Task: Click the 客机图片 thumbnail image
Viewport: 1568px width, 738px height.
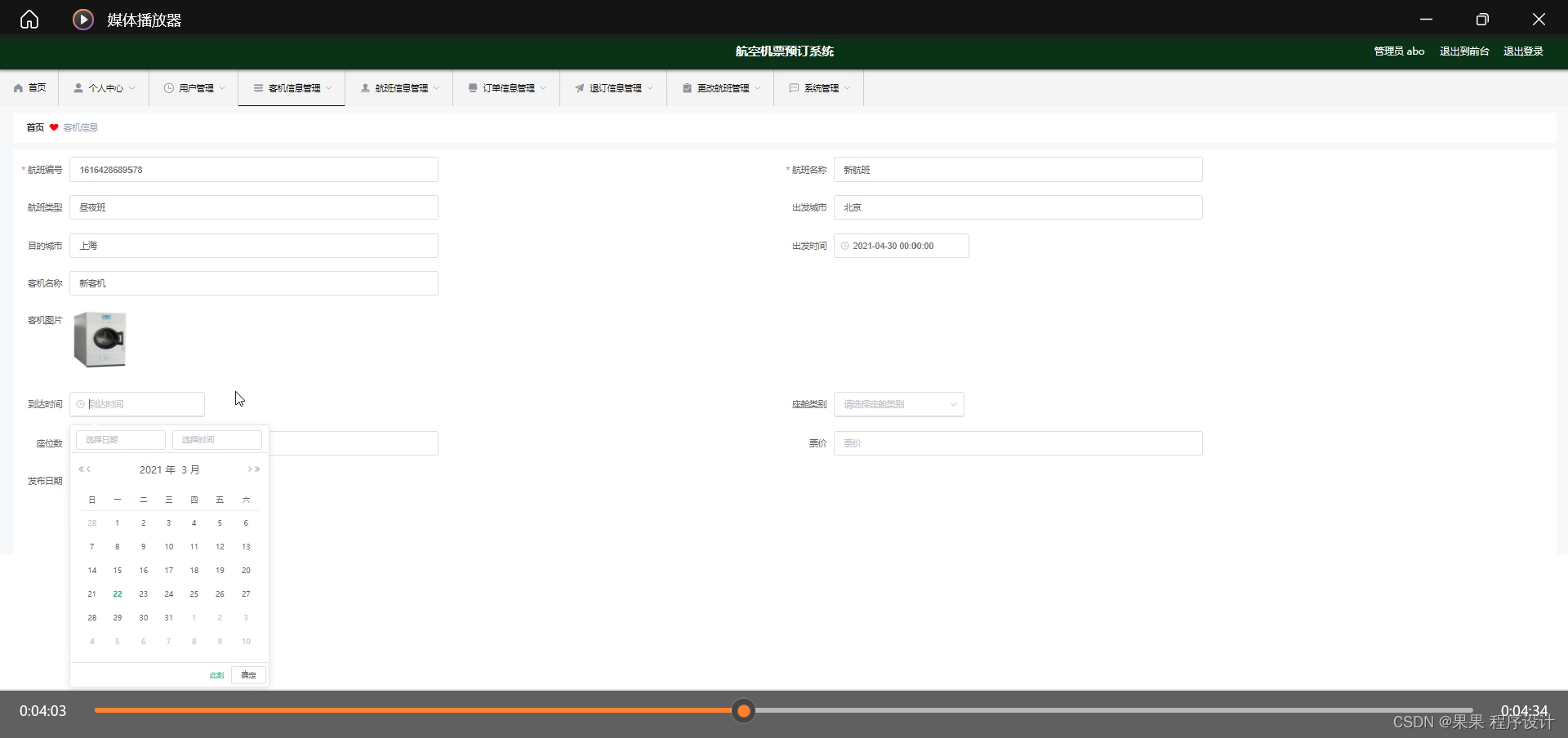Action: 100,340
